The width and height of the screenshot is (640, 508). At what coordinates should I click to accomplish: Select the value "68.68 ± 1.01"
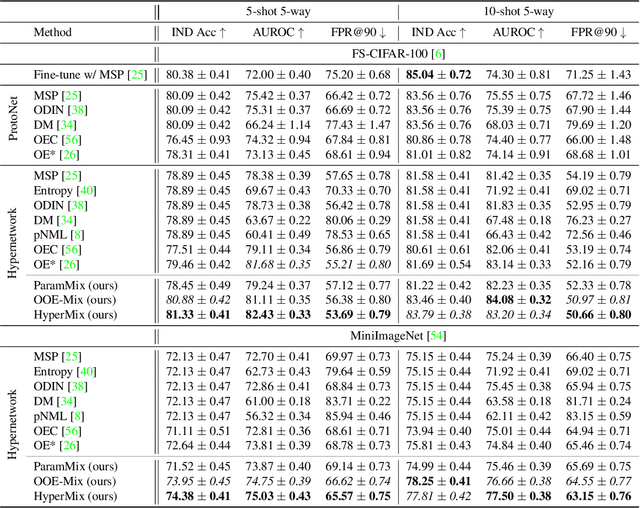coord(598,155)
